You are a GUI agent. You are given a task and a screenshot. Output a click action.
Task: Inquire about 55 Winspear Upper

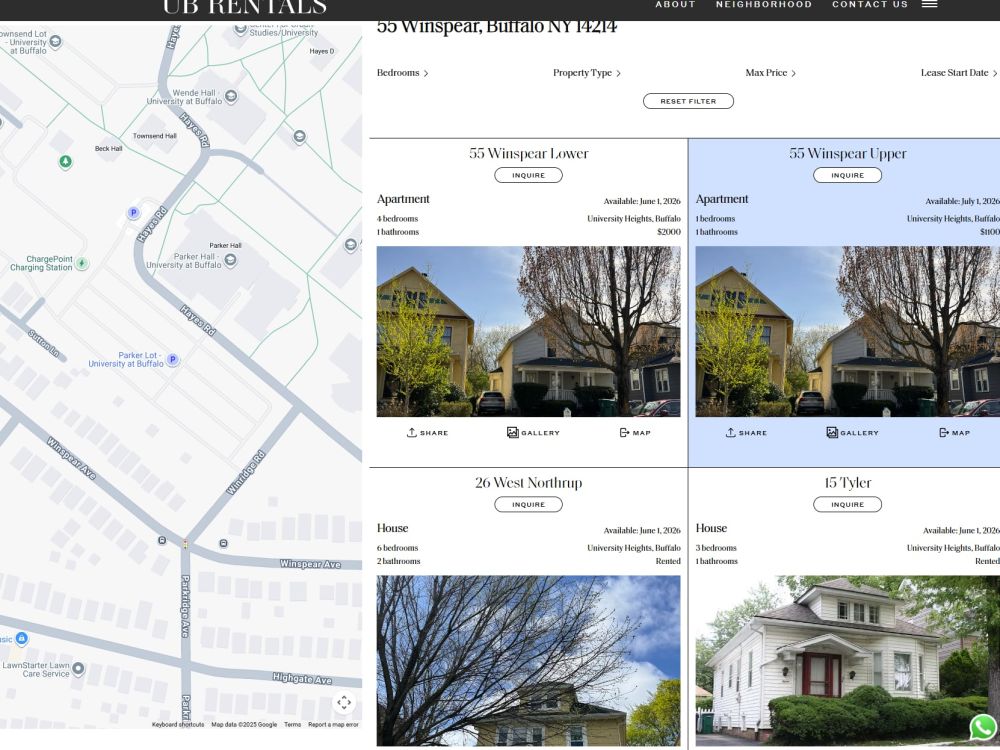click(848, 175)
